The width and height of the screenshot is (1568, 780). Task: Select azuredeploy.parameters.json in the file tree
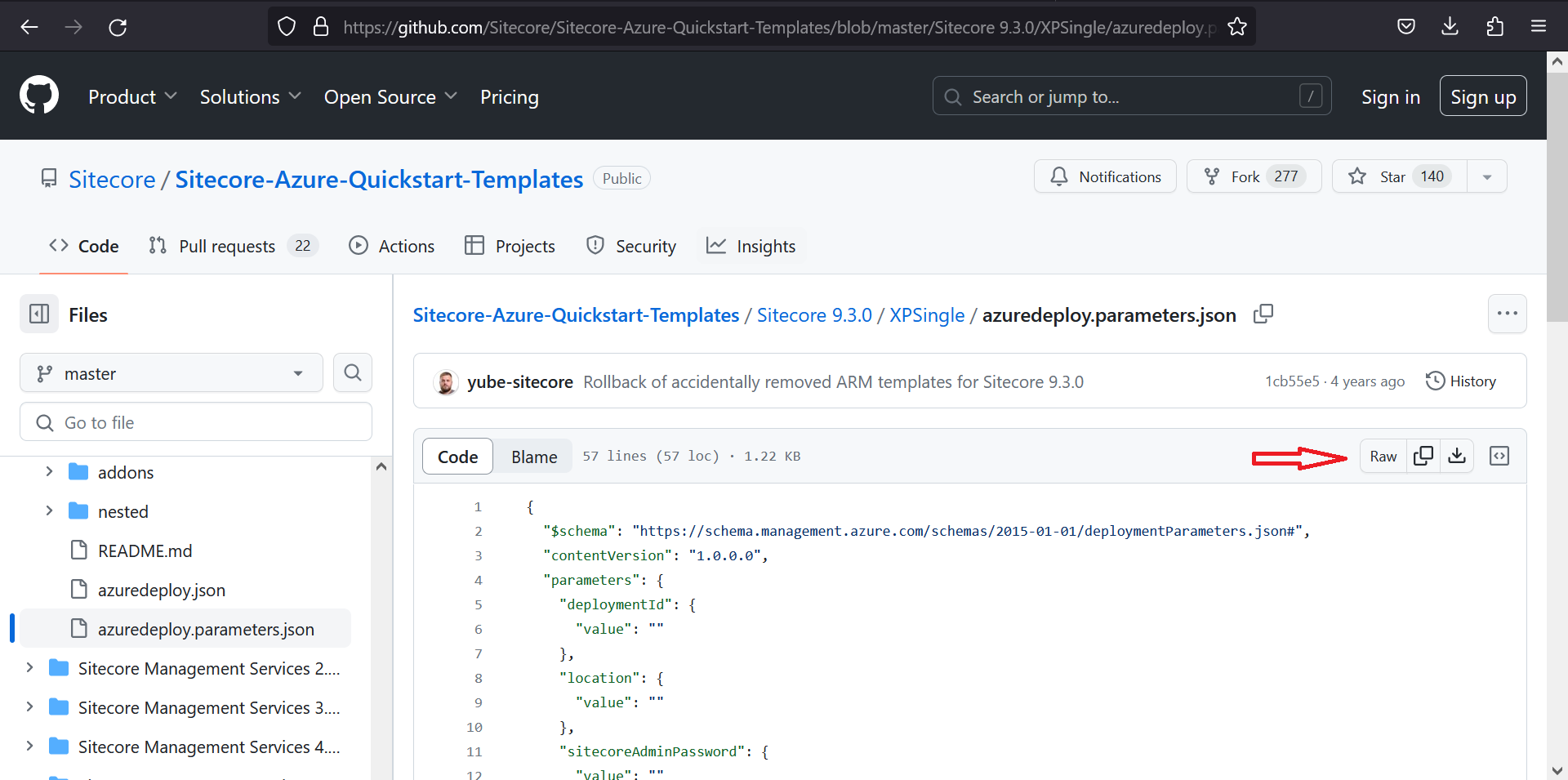186,629
